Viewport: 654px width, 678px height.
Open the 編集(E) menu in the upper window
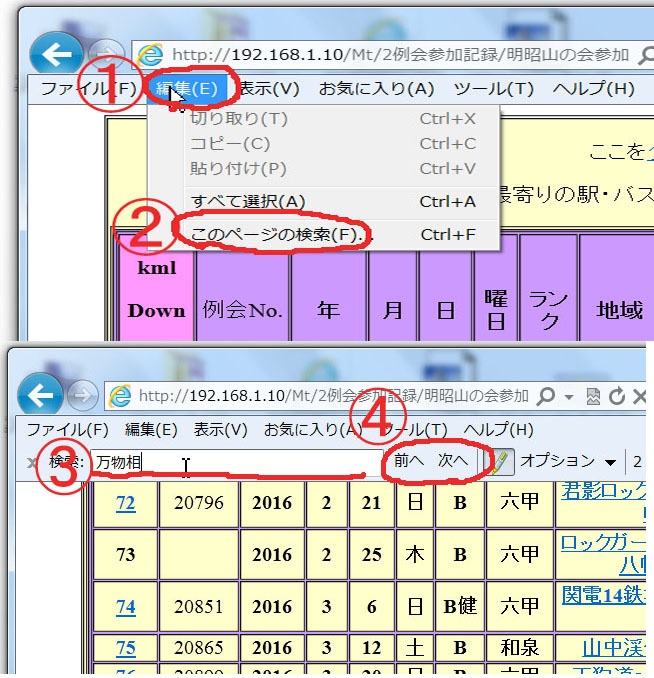point(186,88)
